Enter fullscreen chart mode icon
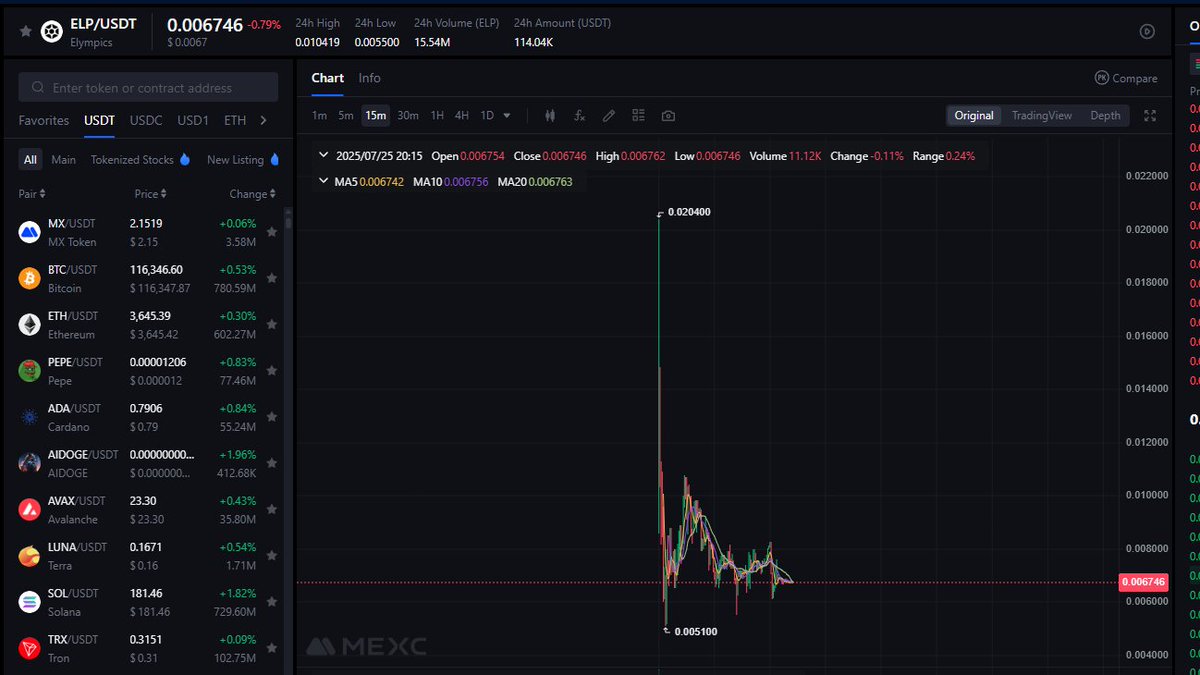This screenshot has width=1200, height=675. click(x=1150, y=115)
